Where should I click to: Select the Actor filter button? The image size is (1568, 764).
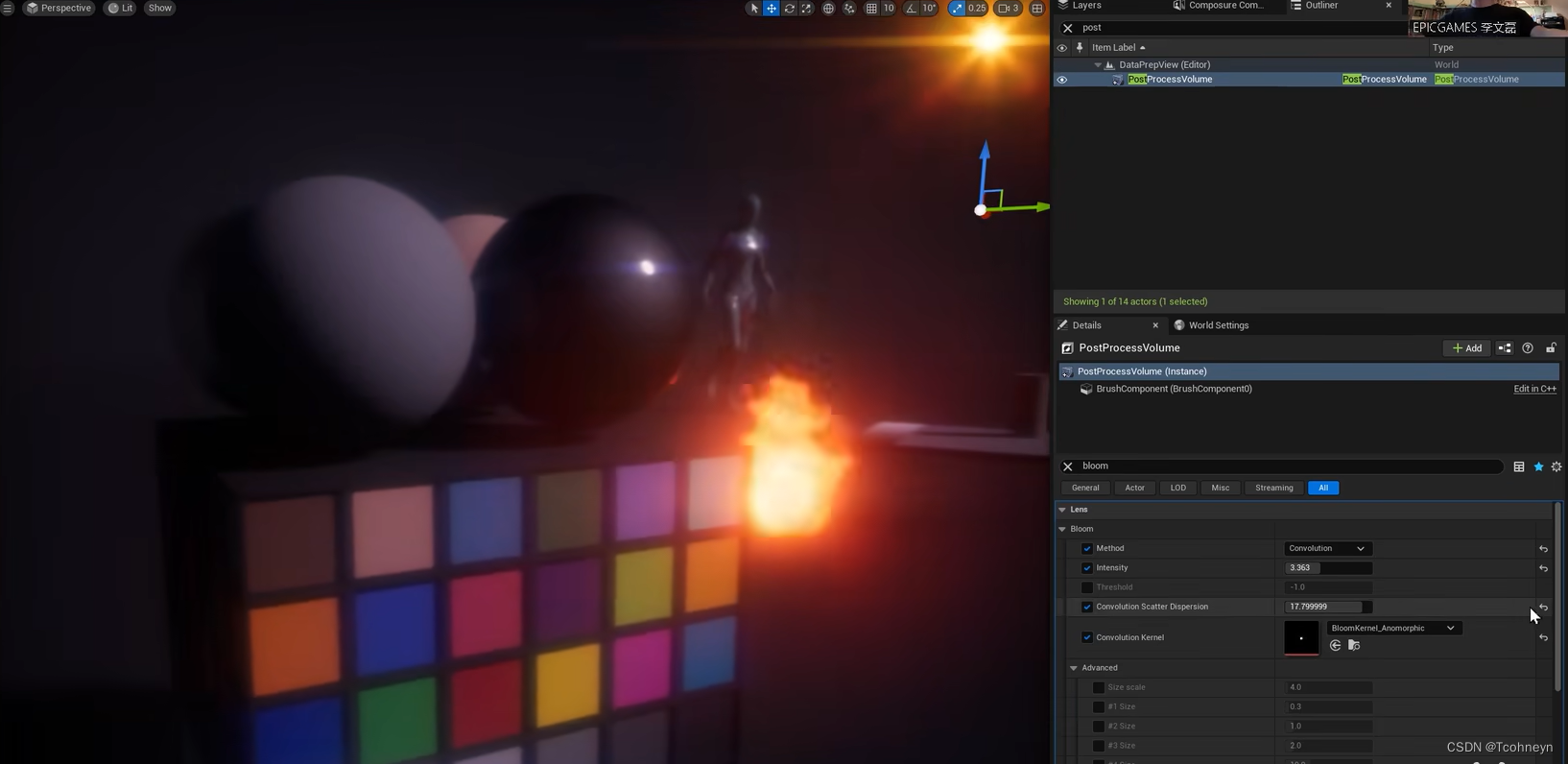(1134, 488)
